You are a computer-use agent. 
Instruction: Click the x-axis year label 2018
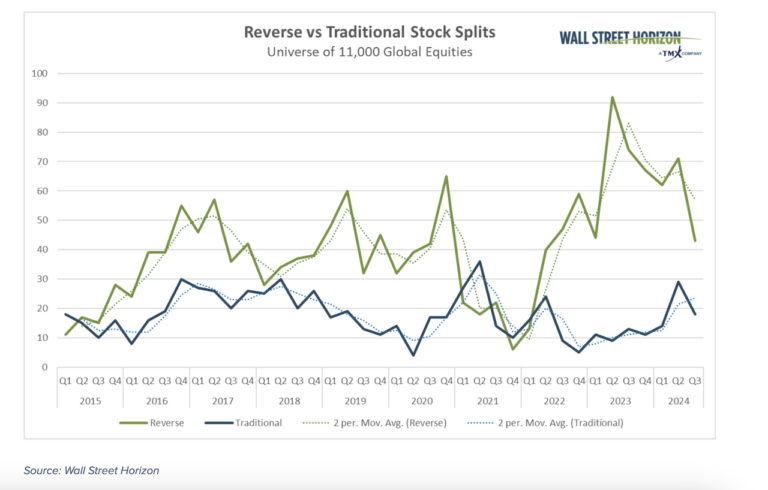pos(289,401)
